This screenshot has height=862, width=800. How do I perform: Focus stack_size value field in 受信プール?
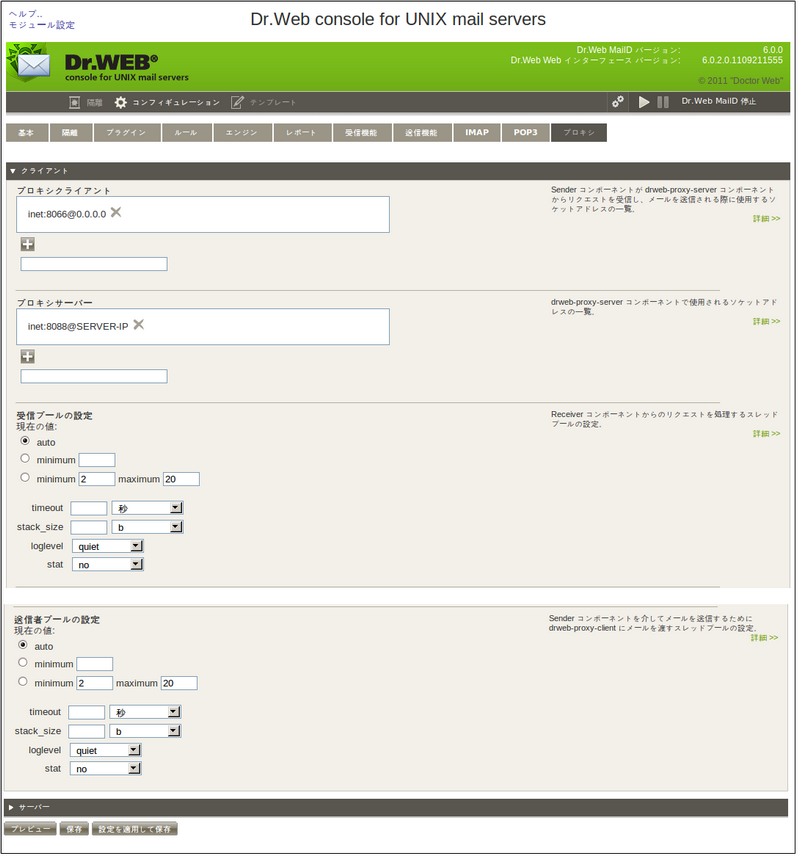(89, 529)
